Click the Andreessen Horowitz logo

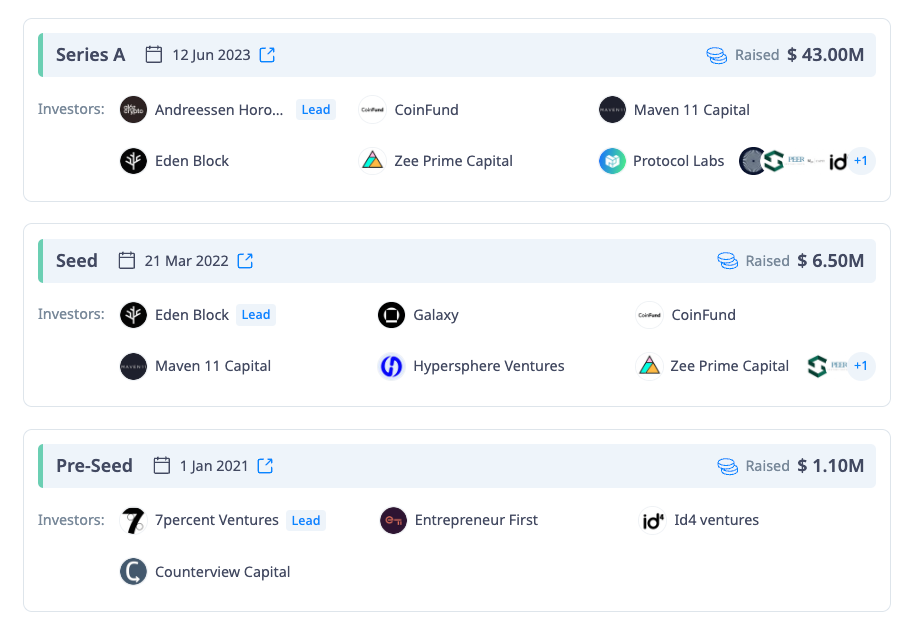pyautogui.click(x=133, y=110)
